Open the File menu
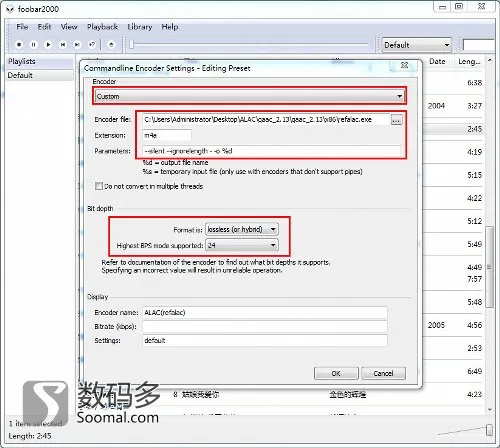 coord(22,27)
